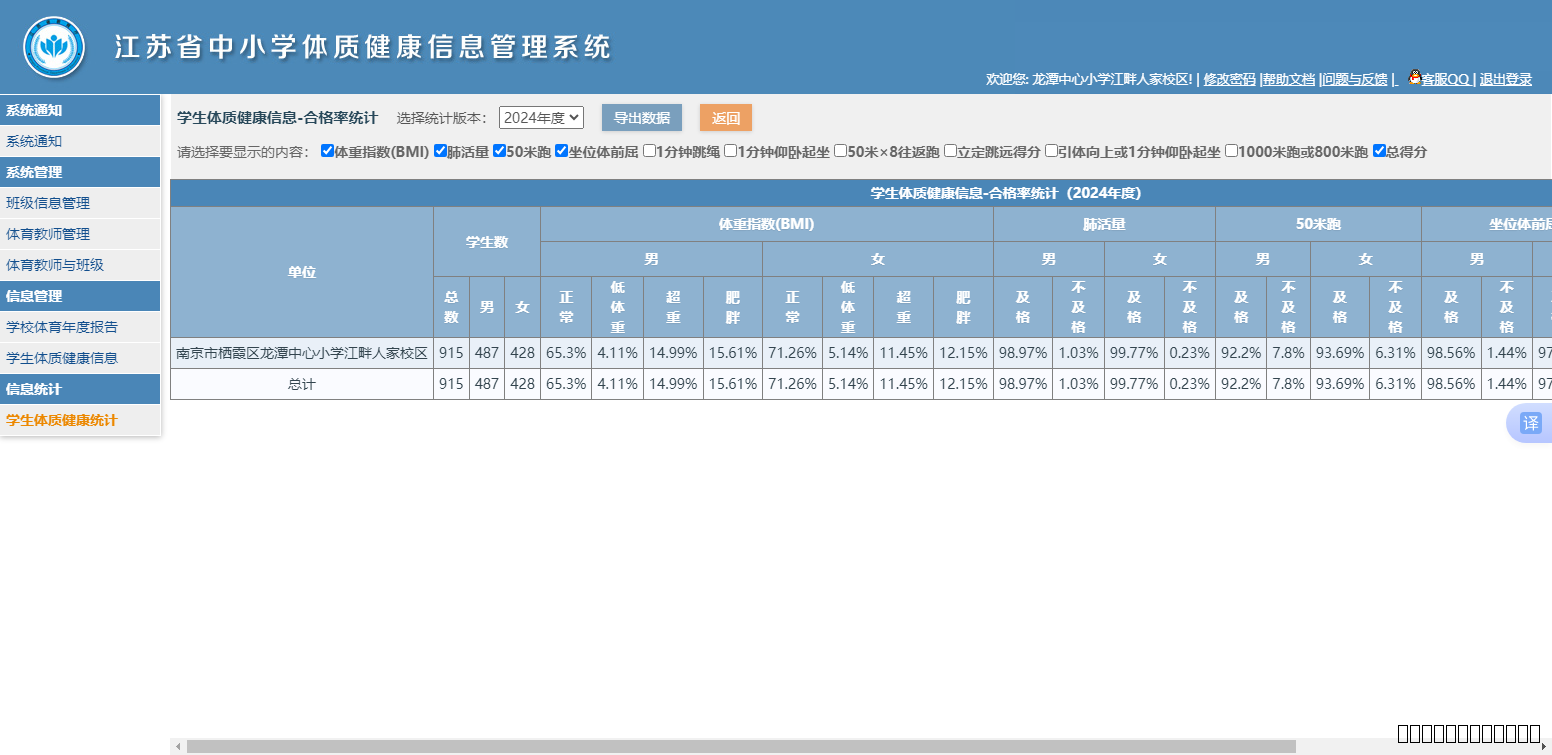Open the 问题与反馈 link
The width and height of the screenshot is (1552, 755).
(x=1355, y=79)
